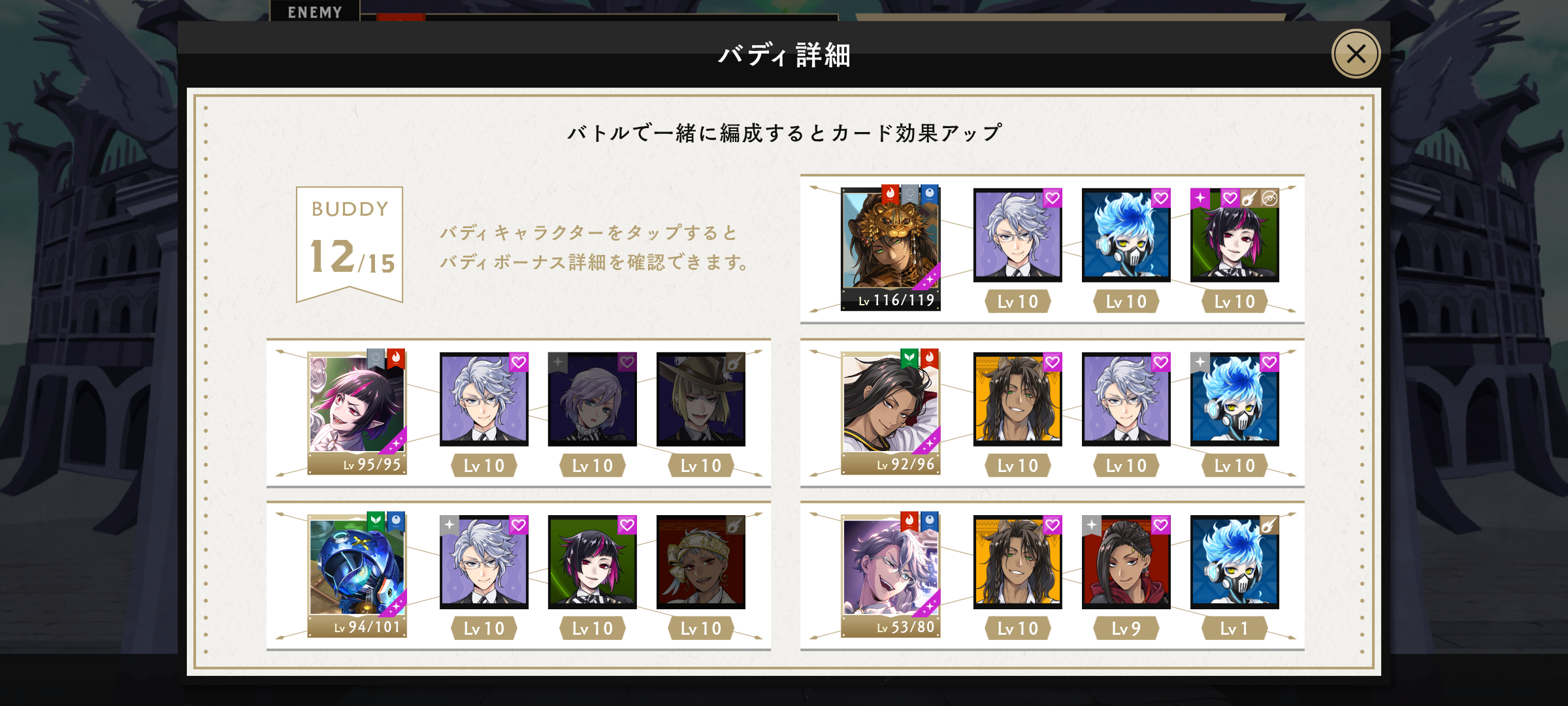Tap the ENEMY tab behind the dialog
The height and width of the screenshot is (706, 1568).
click(x=314, y=11)
